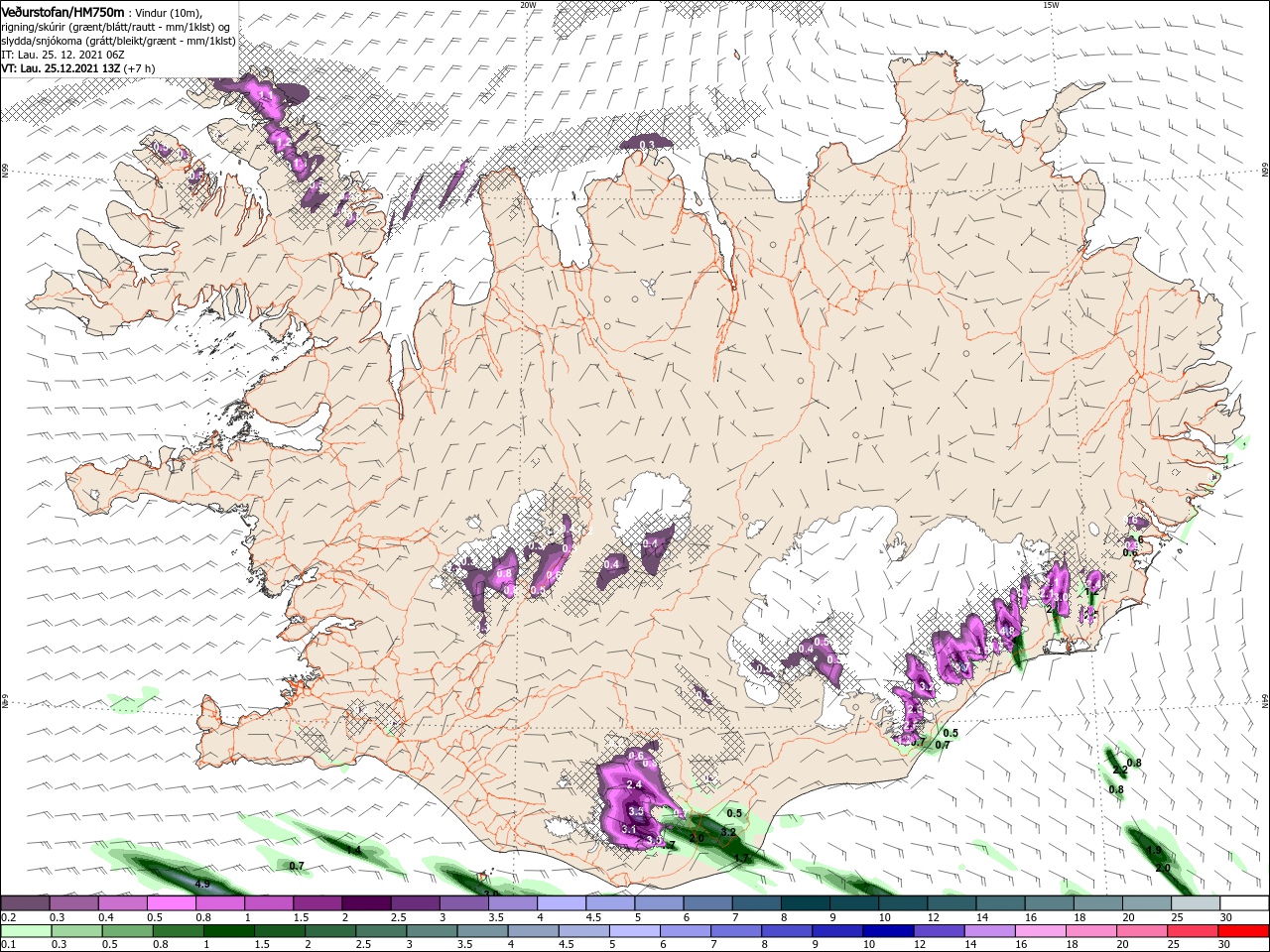Click the Veðurstofan/HM750m title text

point(63,11)
